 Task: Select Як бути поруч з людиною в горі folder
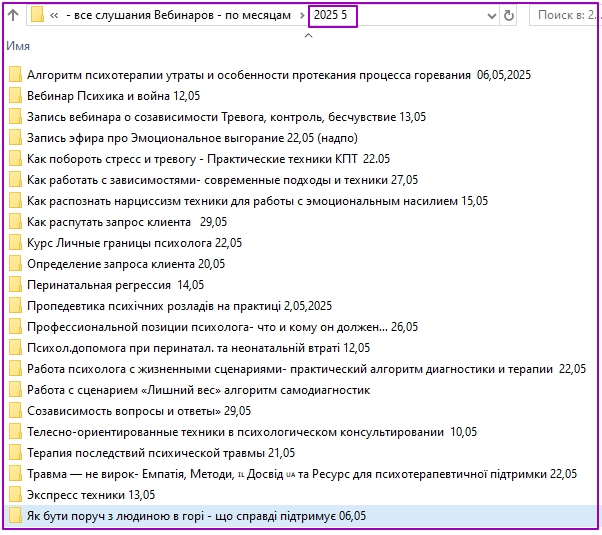196,516
